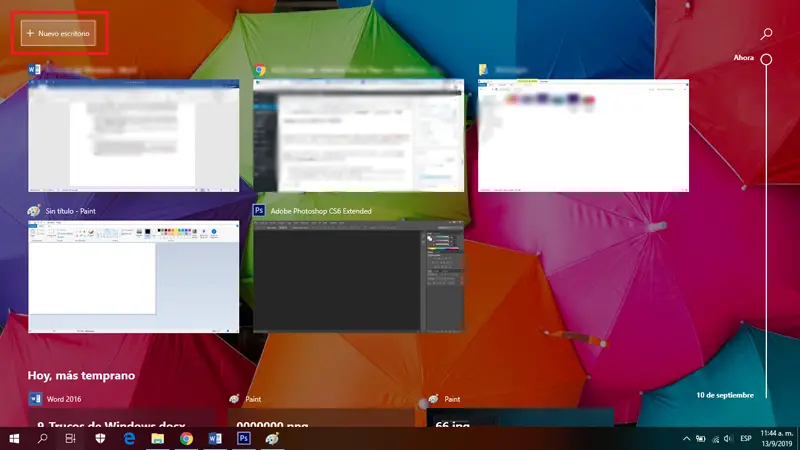Open the ESP input language selector
800x450 pixels.
(744, 438)
